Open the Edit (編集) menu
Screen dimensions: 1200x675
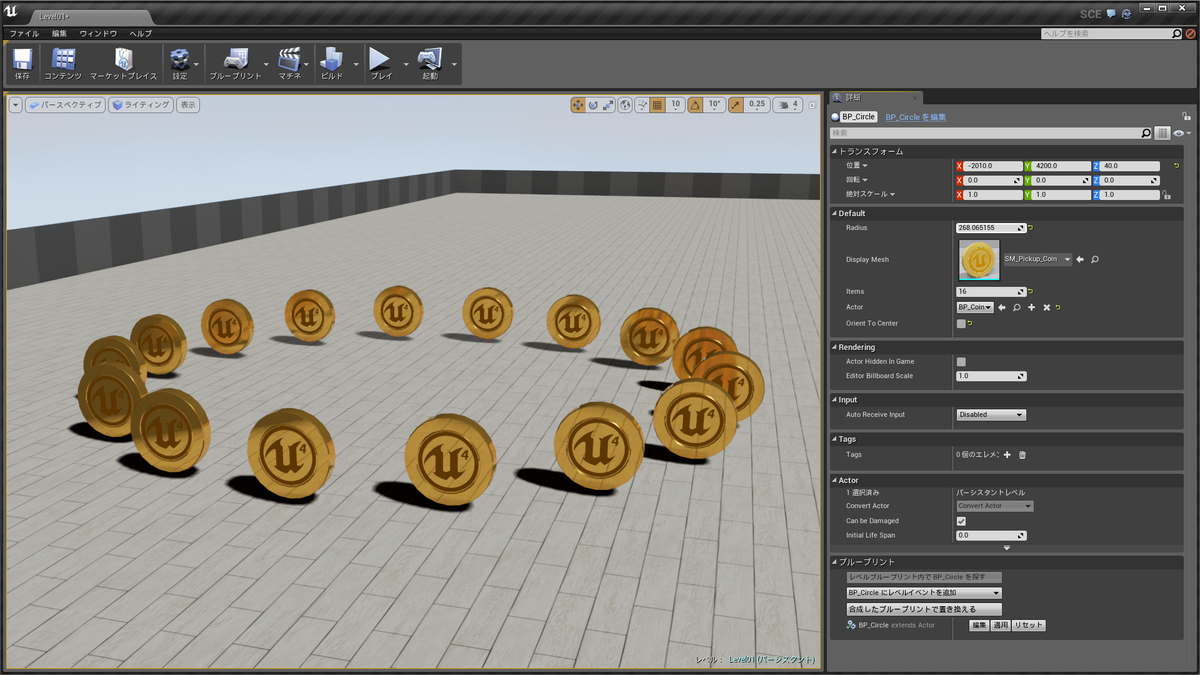pyautogui.click(x=60, y=33)
